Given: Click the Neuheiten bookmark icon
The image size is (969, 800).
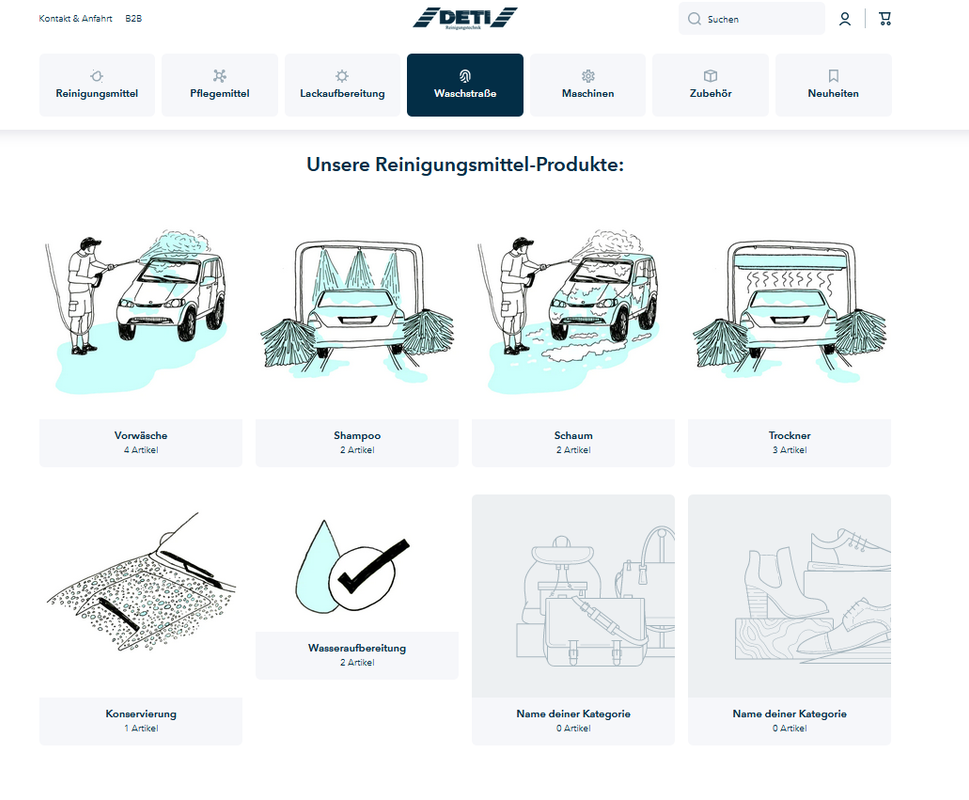Looking at the screenshot, I should pyautogui.click(x=833, y=76).
